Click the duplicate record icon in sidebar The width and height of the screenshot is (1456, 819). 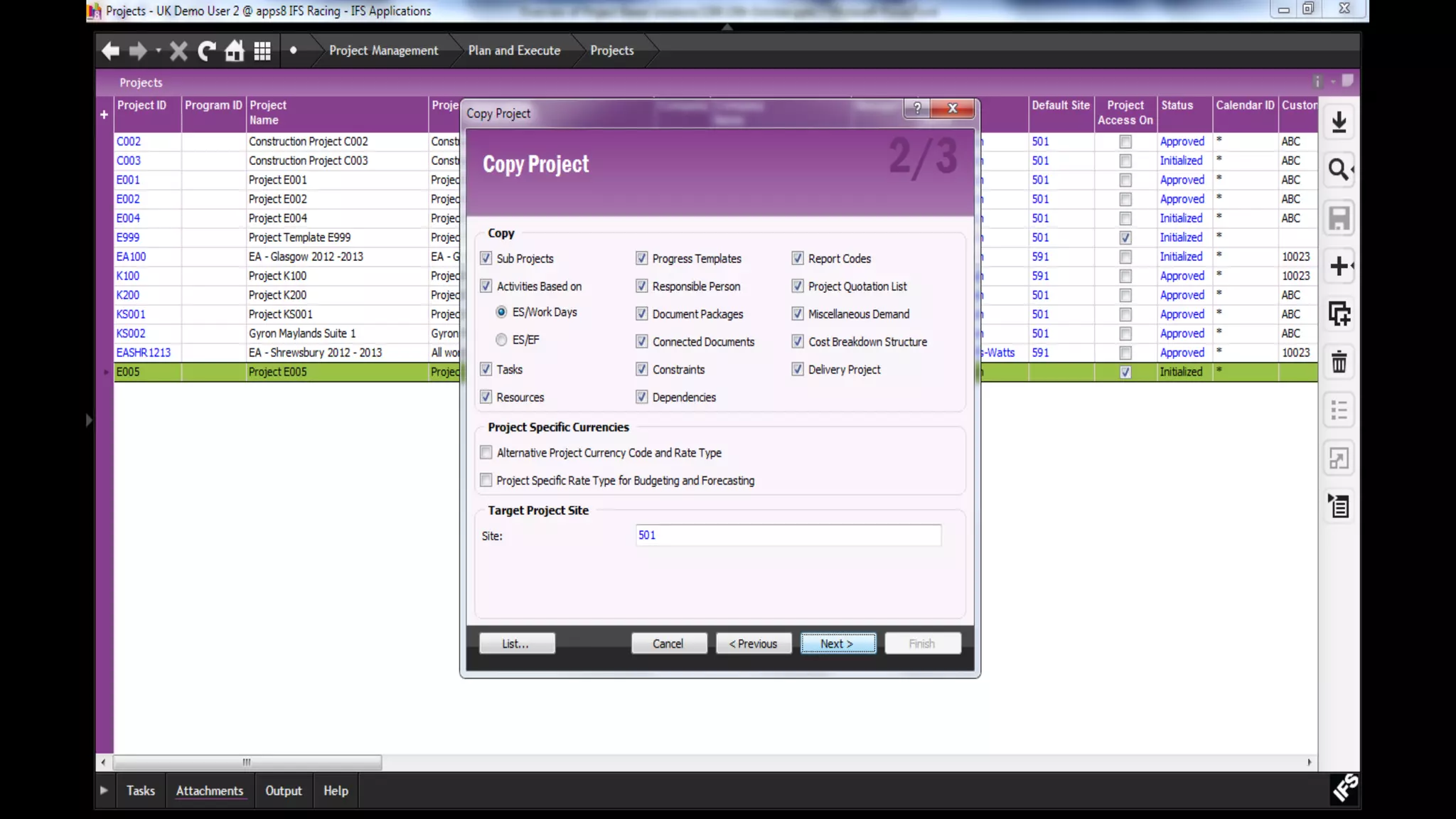[x=1339, y=314]
